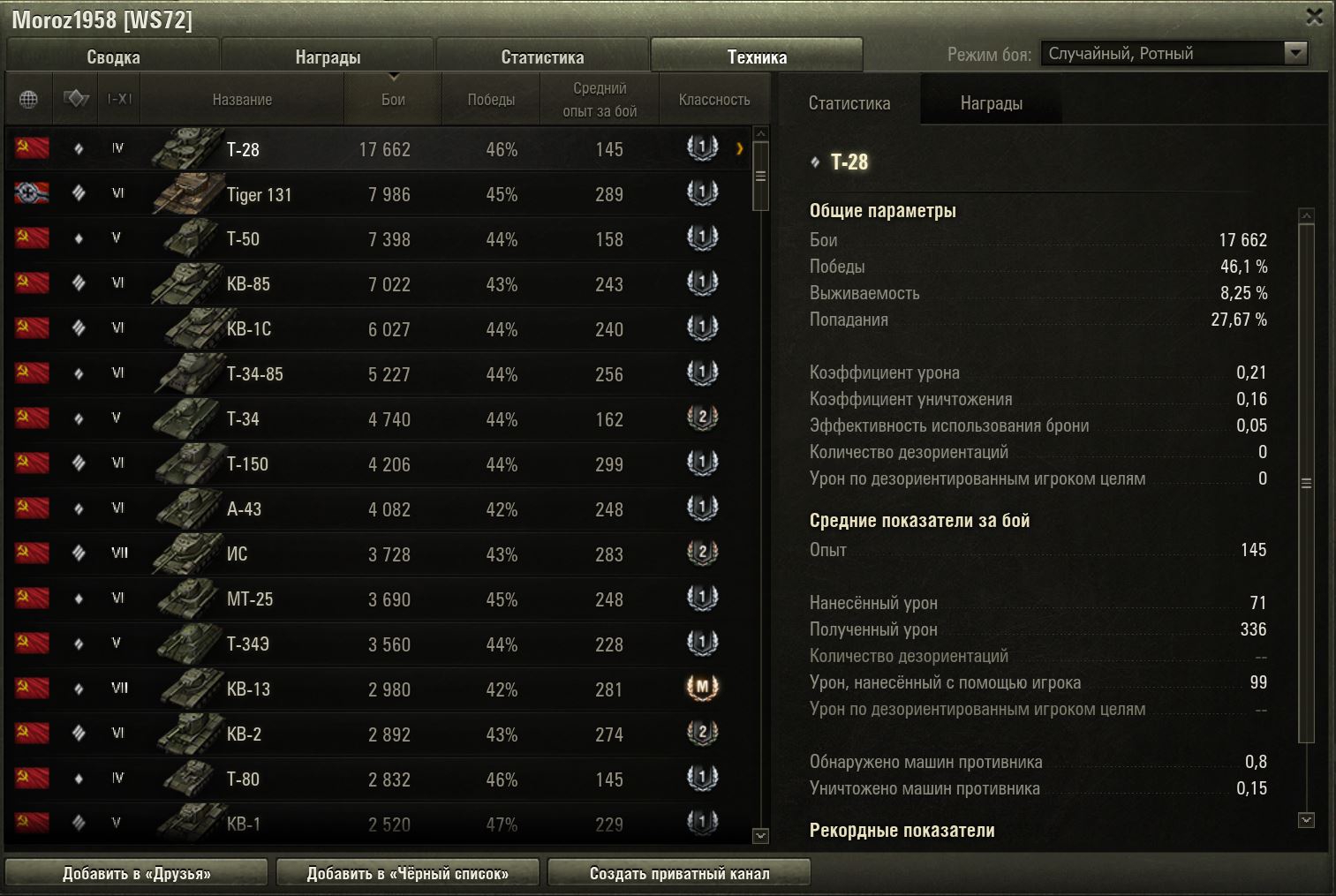Viewport: 1336px width, 896px height.
Task: Click the Т-34-85 vehicle name
Action: point(255,373)
